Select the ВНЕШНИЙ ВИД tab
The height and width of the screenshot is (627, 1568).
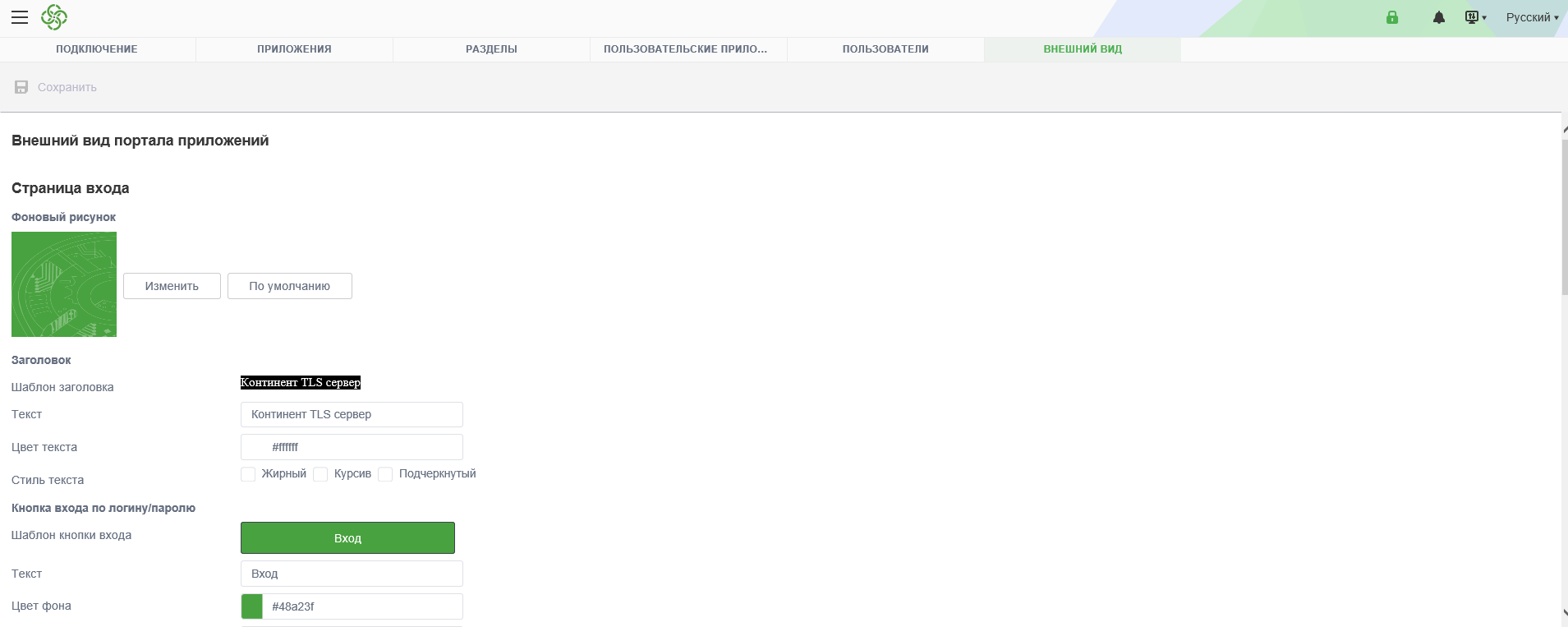pyautogui.click(x=1083, y=49)
